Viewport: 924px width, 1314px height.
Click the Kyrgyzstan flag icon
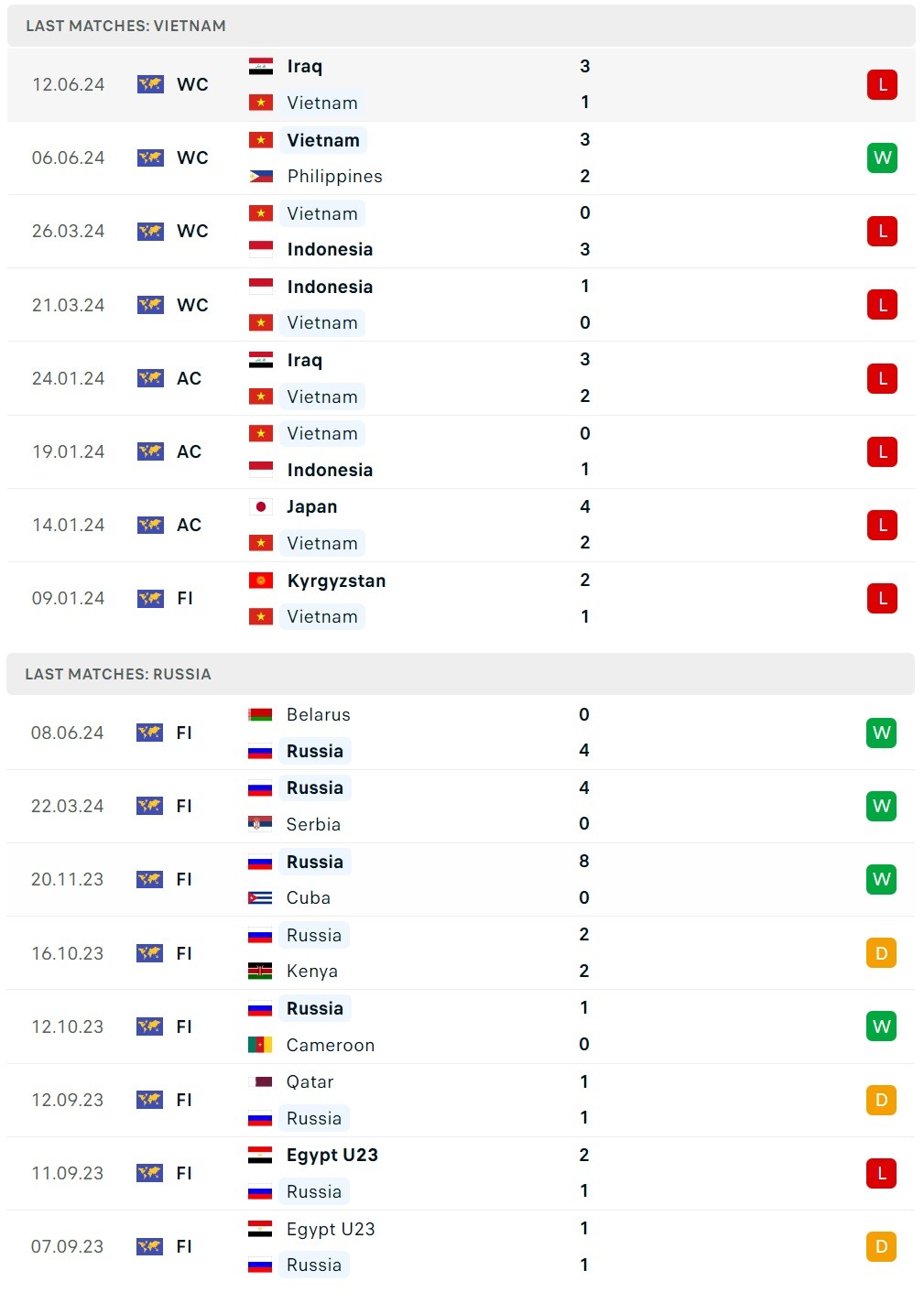tap(261, 581)
